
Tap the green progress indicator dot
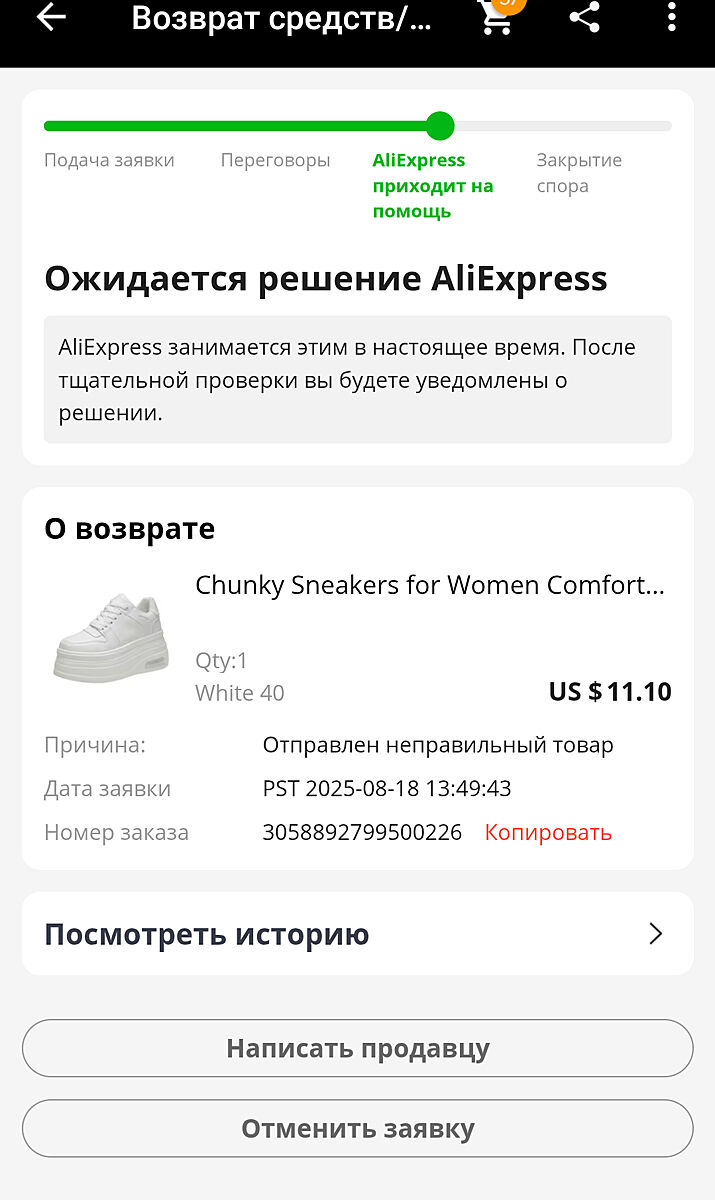[439, 126]
